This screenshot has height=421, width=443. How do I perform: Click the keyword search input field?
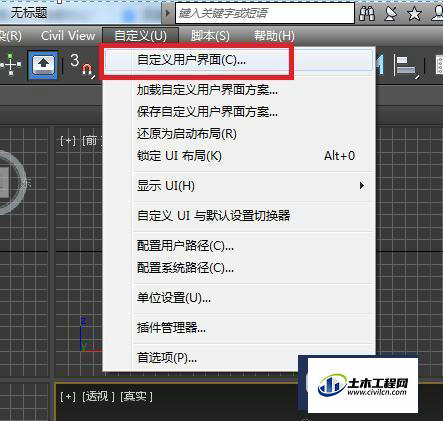pyautogui.click(x=265, y=13)
